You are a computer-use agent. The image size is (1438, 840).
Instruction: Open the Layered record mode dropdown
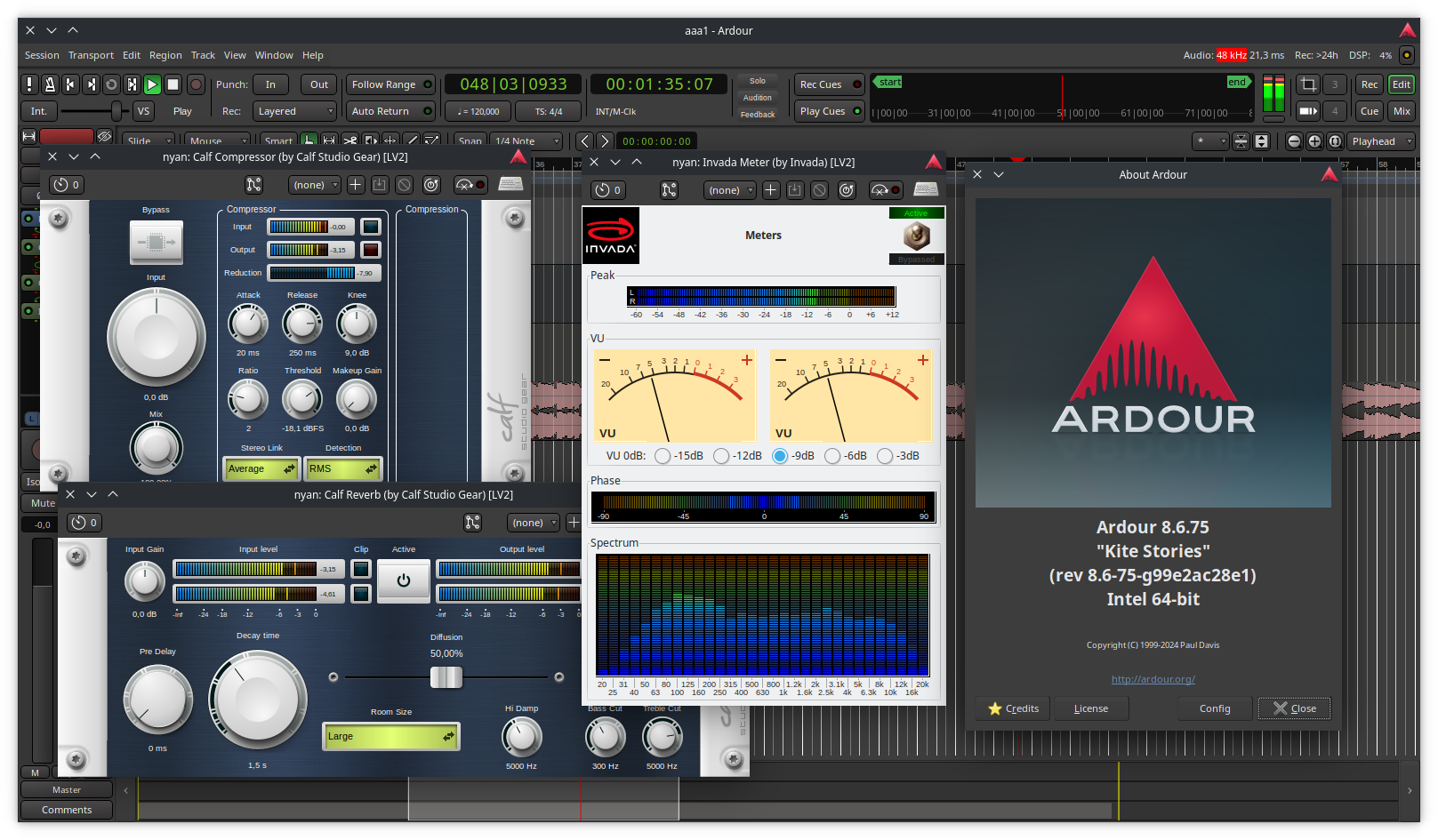[293, 111]
